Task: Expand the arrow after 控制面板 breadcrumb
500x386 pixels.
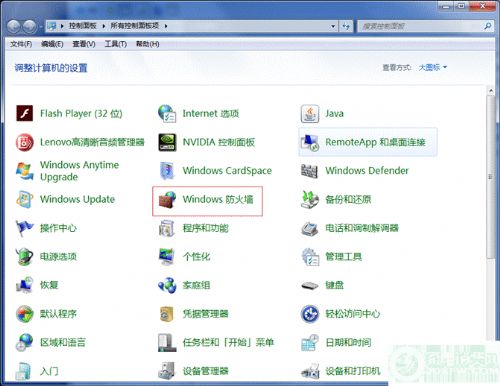Action: tap(104, 26)
